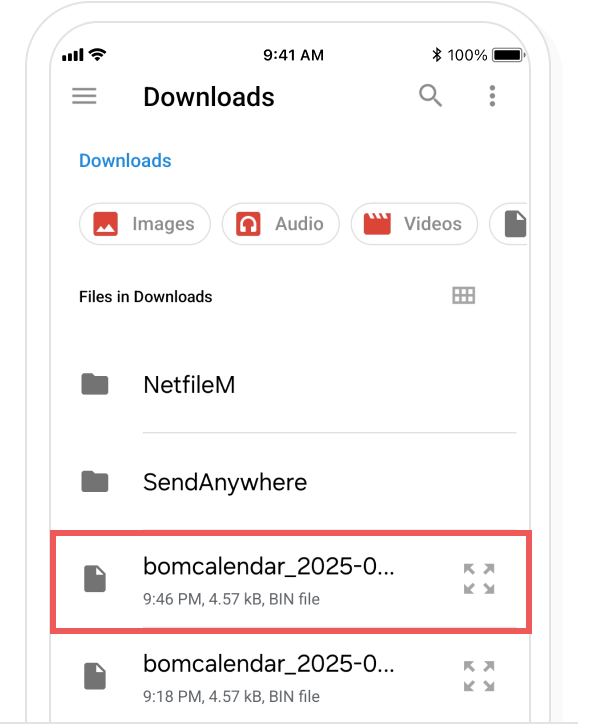Open the three-dot overflow menu
The width and height of the screenshot is (592, 724).
492,96
